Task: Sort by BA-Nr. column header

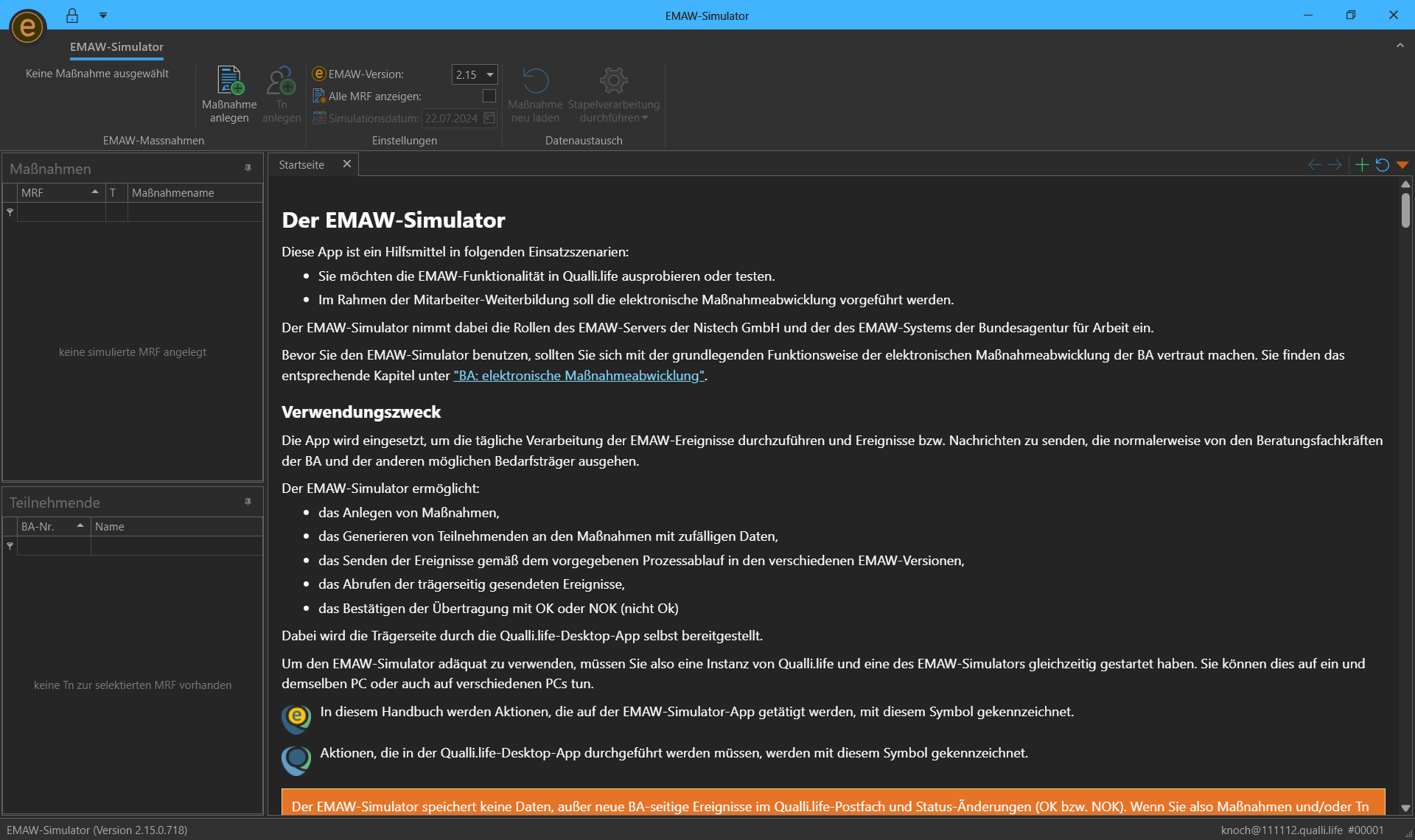Action: coord(54,526)
